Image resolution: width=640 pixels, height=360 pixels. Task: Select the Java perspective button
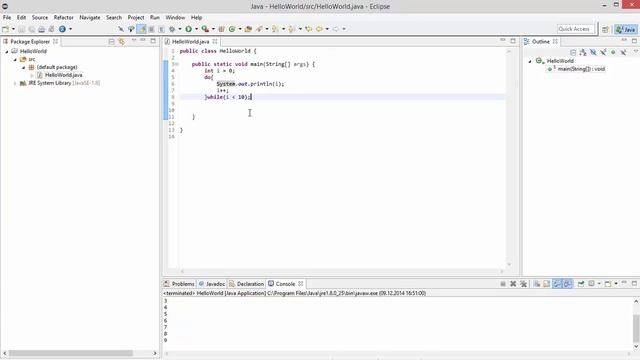pyautogui.click(x=626, y=29)
